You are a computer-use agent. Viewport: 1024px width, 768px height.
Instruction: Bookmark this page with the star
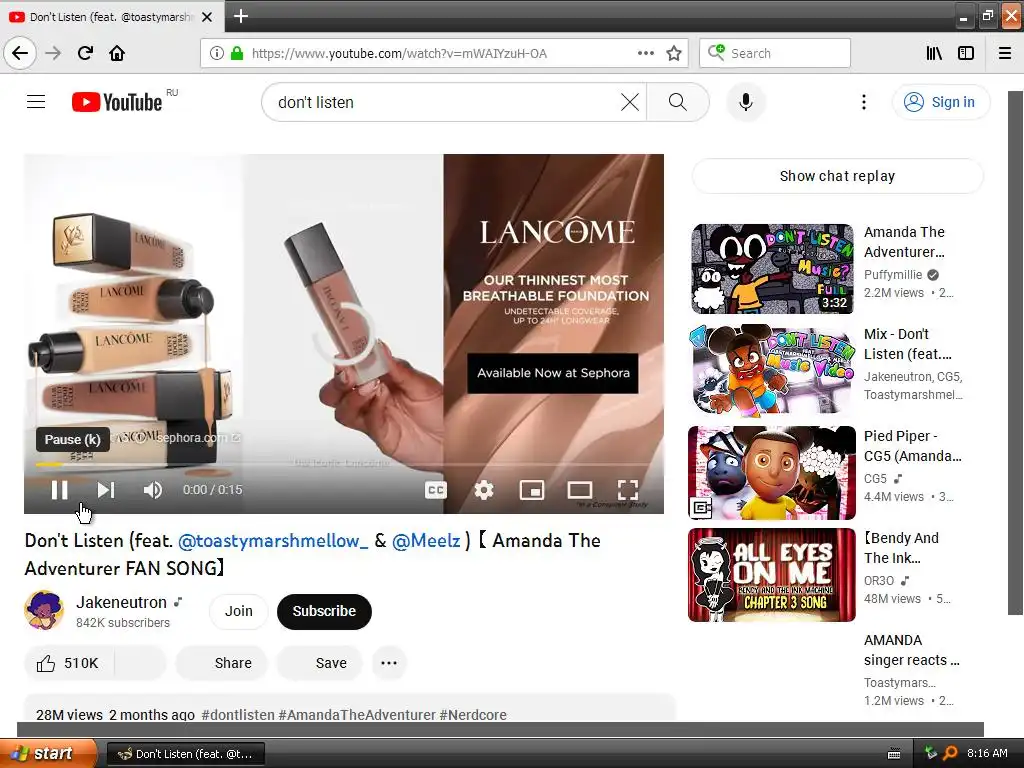coord(674,53)
